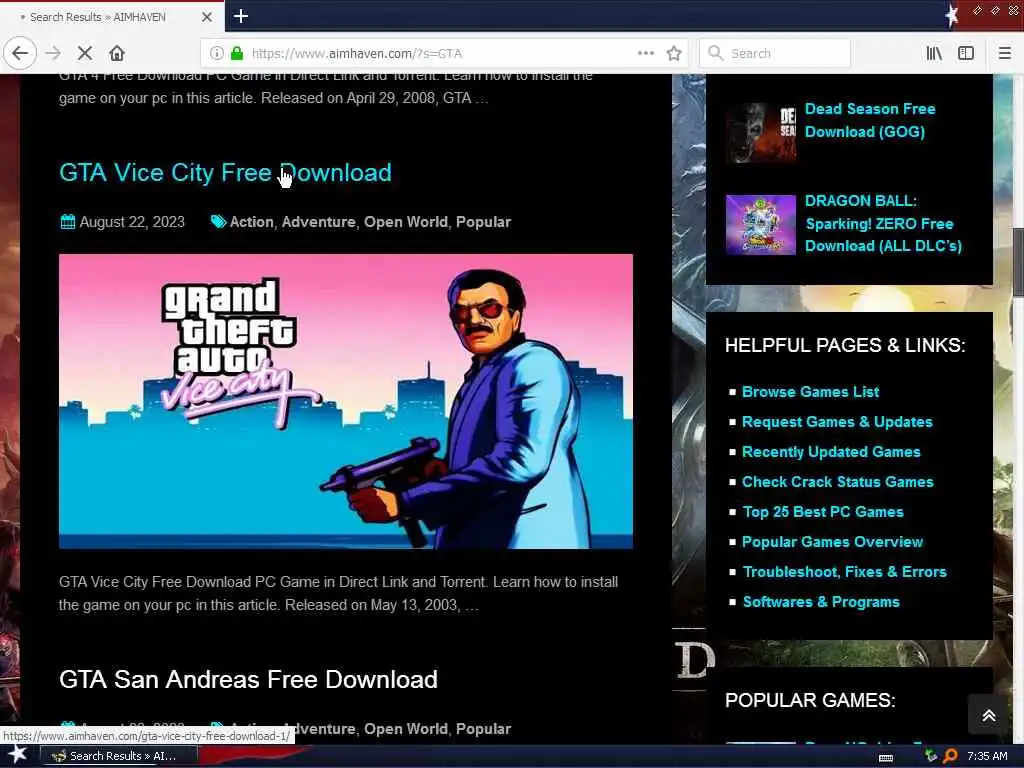Click the scroll-to-top double chevron button
This screenshot has height=768, width=1024.
(989, 716)
